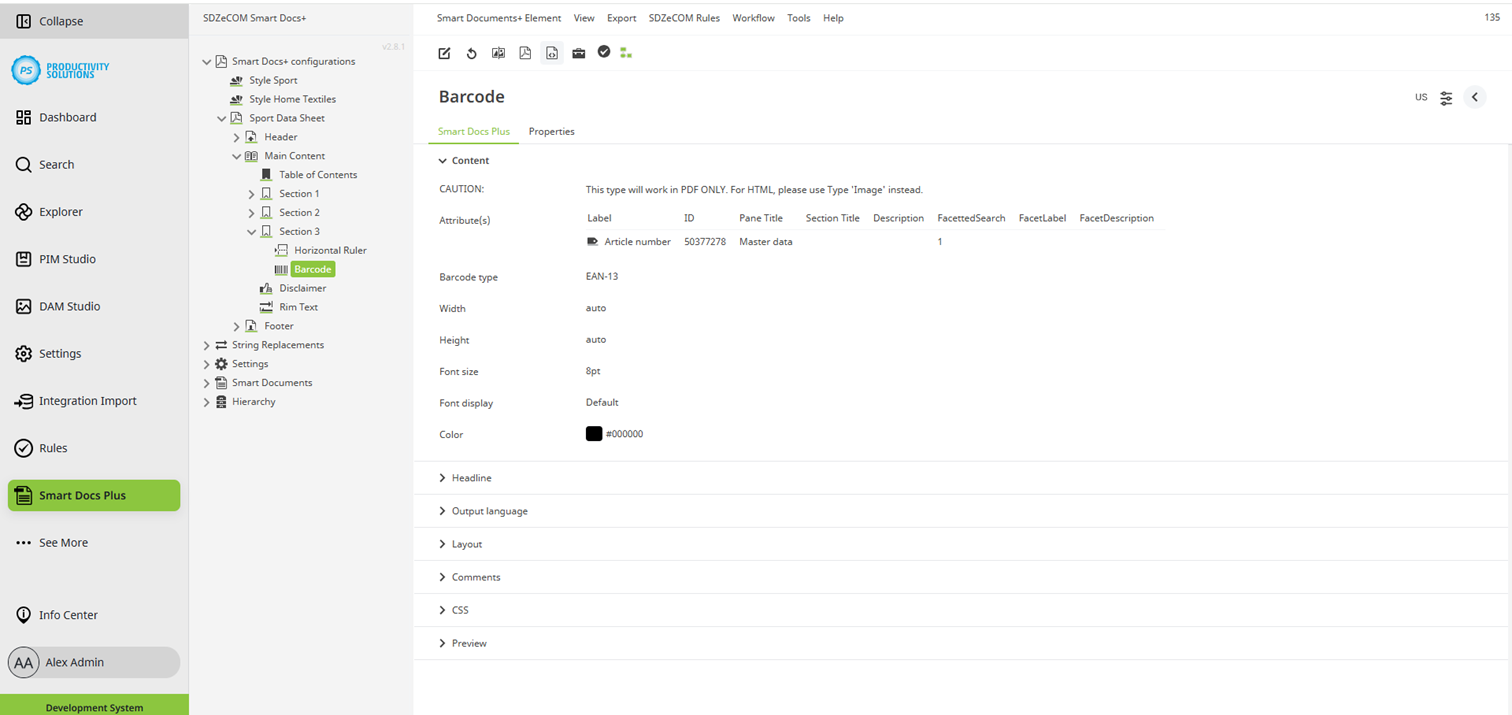Click the black #000000 color swatch

point(593,433)
